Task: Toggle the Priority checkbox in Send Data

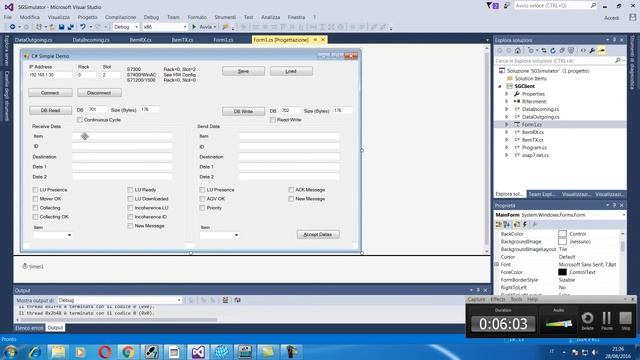Action: pos(202,208)
